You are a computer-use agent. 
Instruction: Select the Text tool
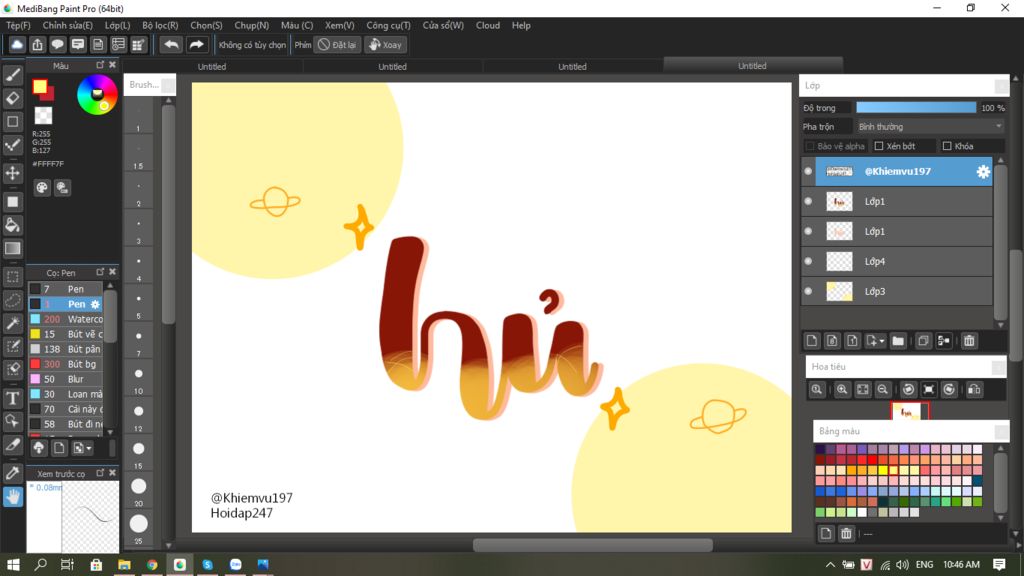[x=12, y=398]
